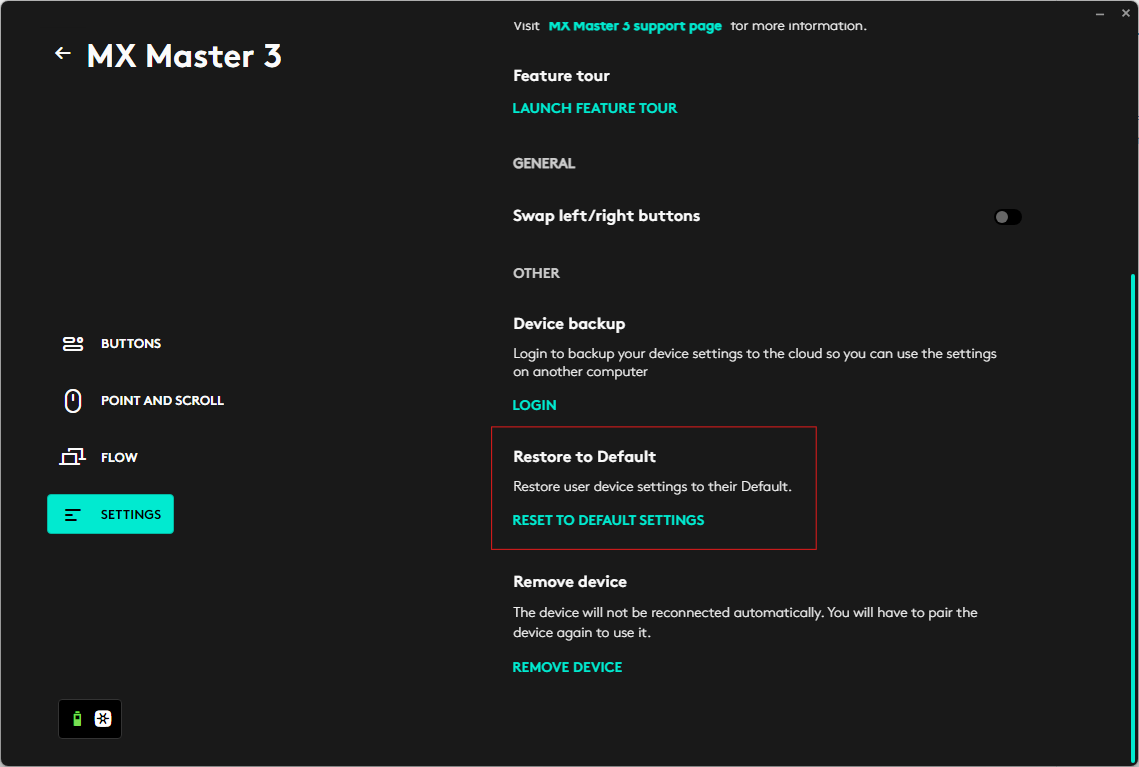Click REMOVE DEVICE link
Screen dimensions: 1139x767
pos(567,667)
